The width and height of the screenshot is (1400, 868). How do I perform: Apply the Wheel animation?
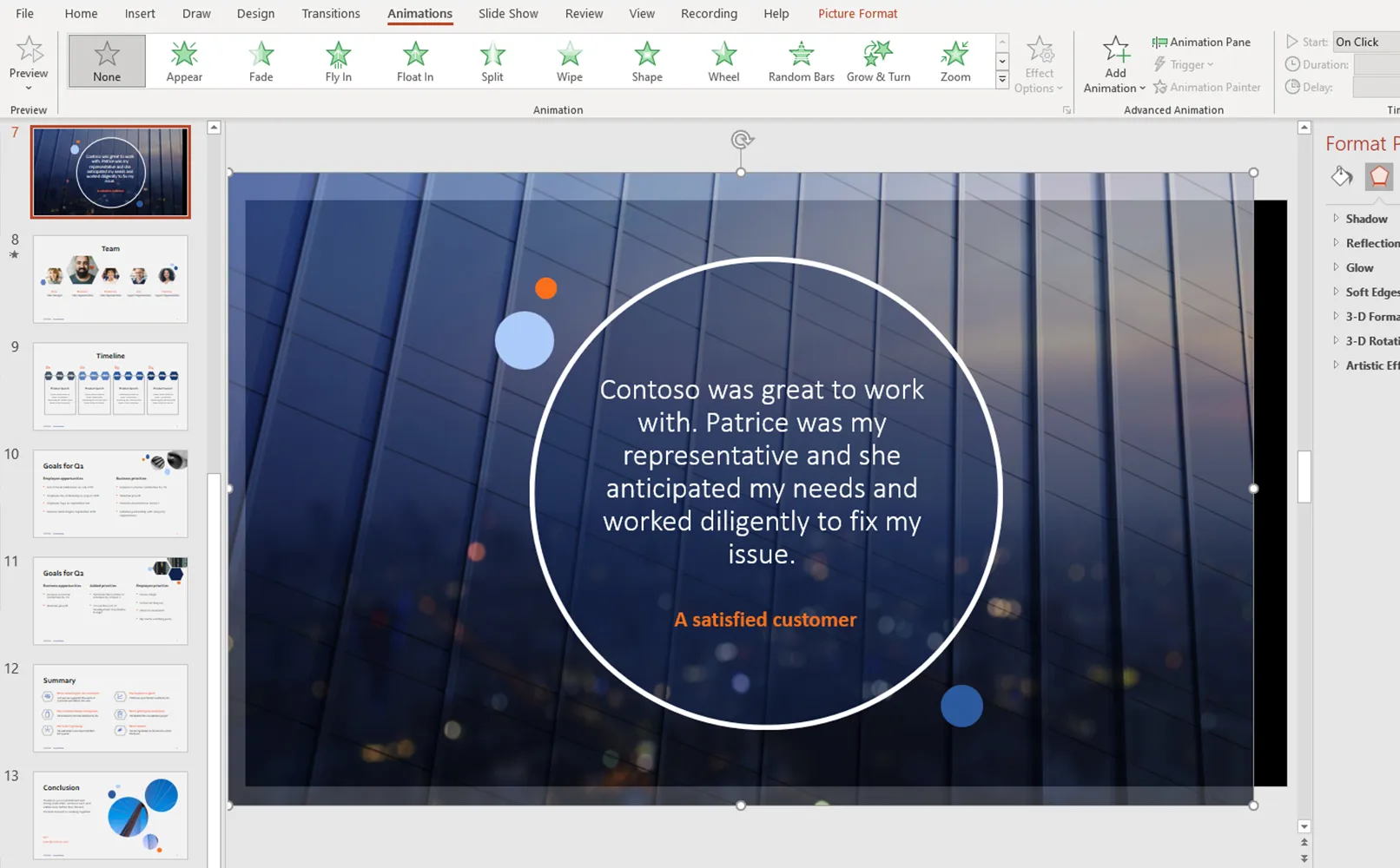[x=723, y=61]
